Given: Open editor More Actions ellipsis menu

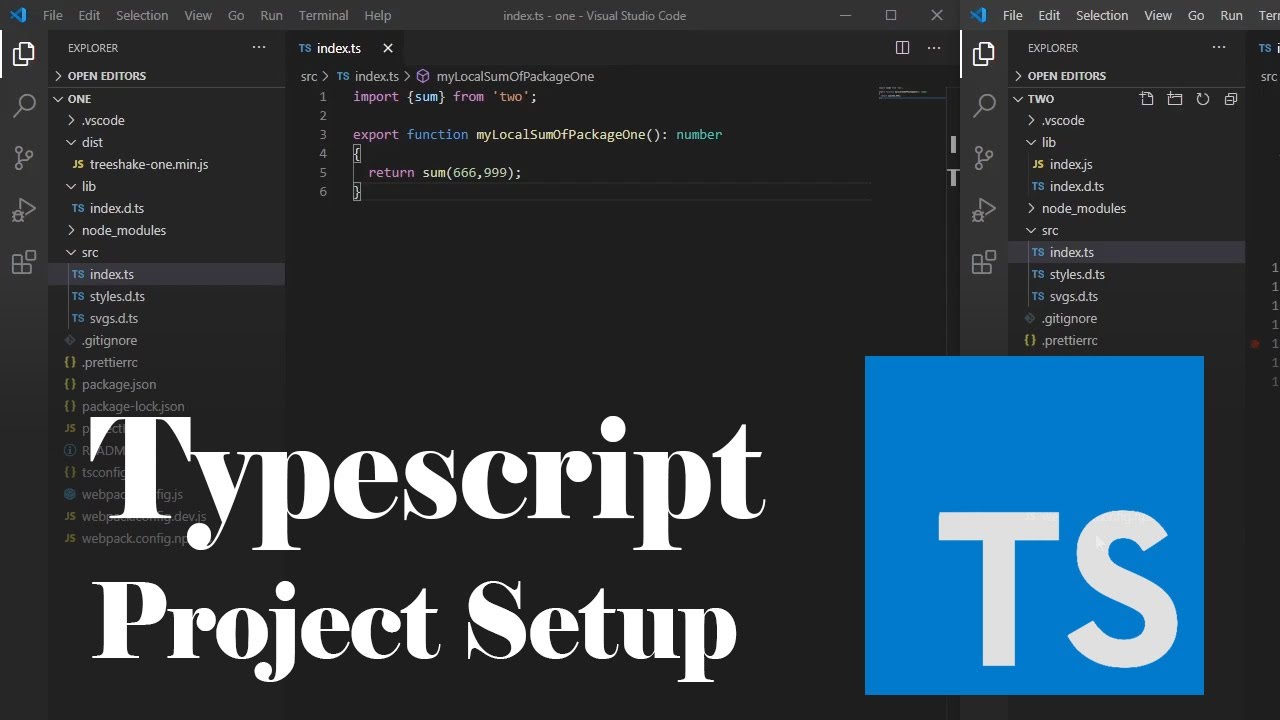Looking at the screenshot, I should tap(934, 48).
